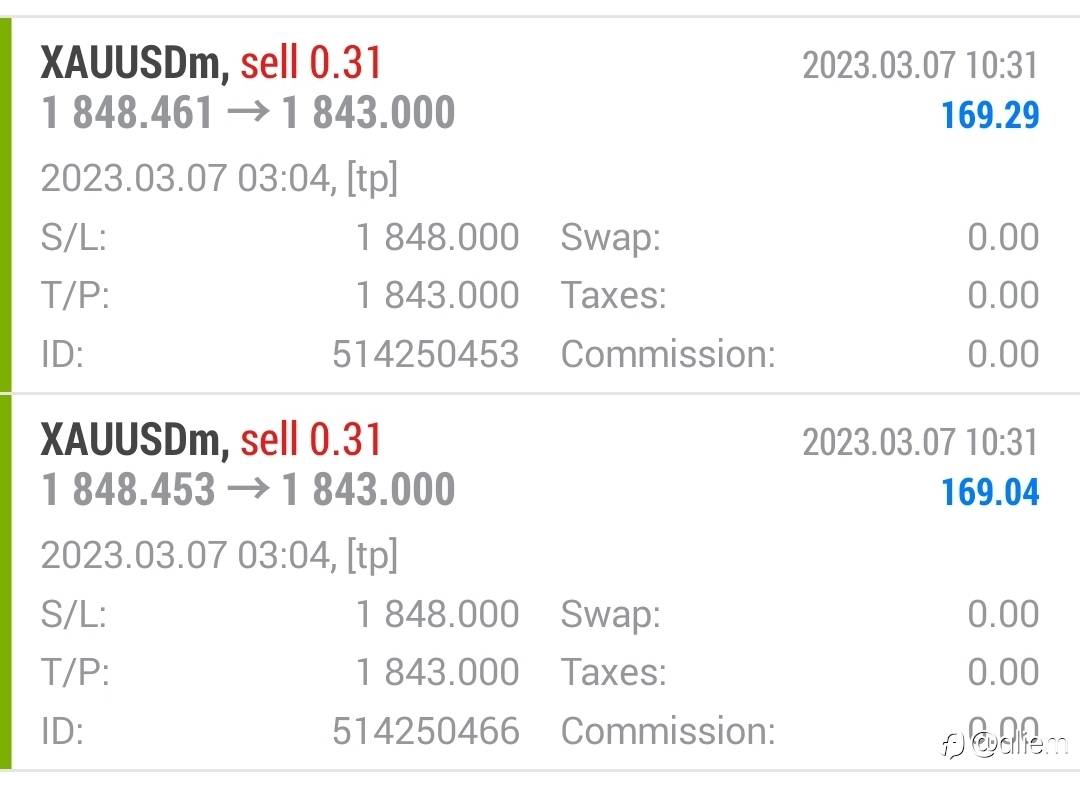Click the Taxes amount in the second trade
The image size is (1080, 789).
[x=1003, y=672]
